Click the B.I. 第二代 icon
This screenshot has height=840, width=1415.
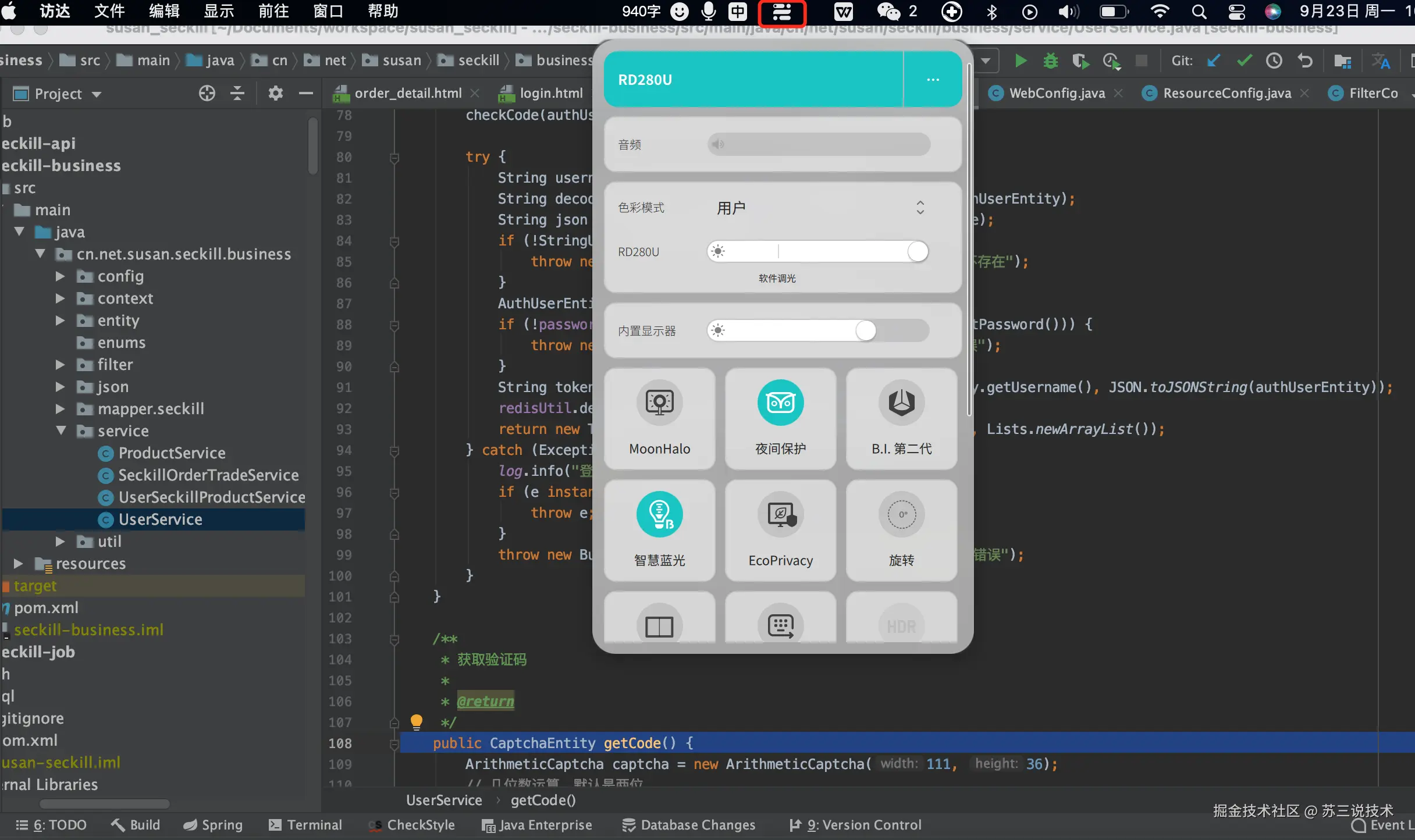click(x=901, y=403)
